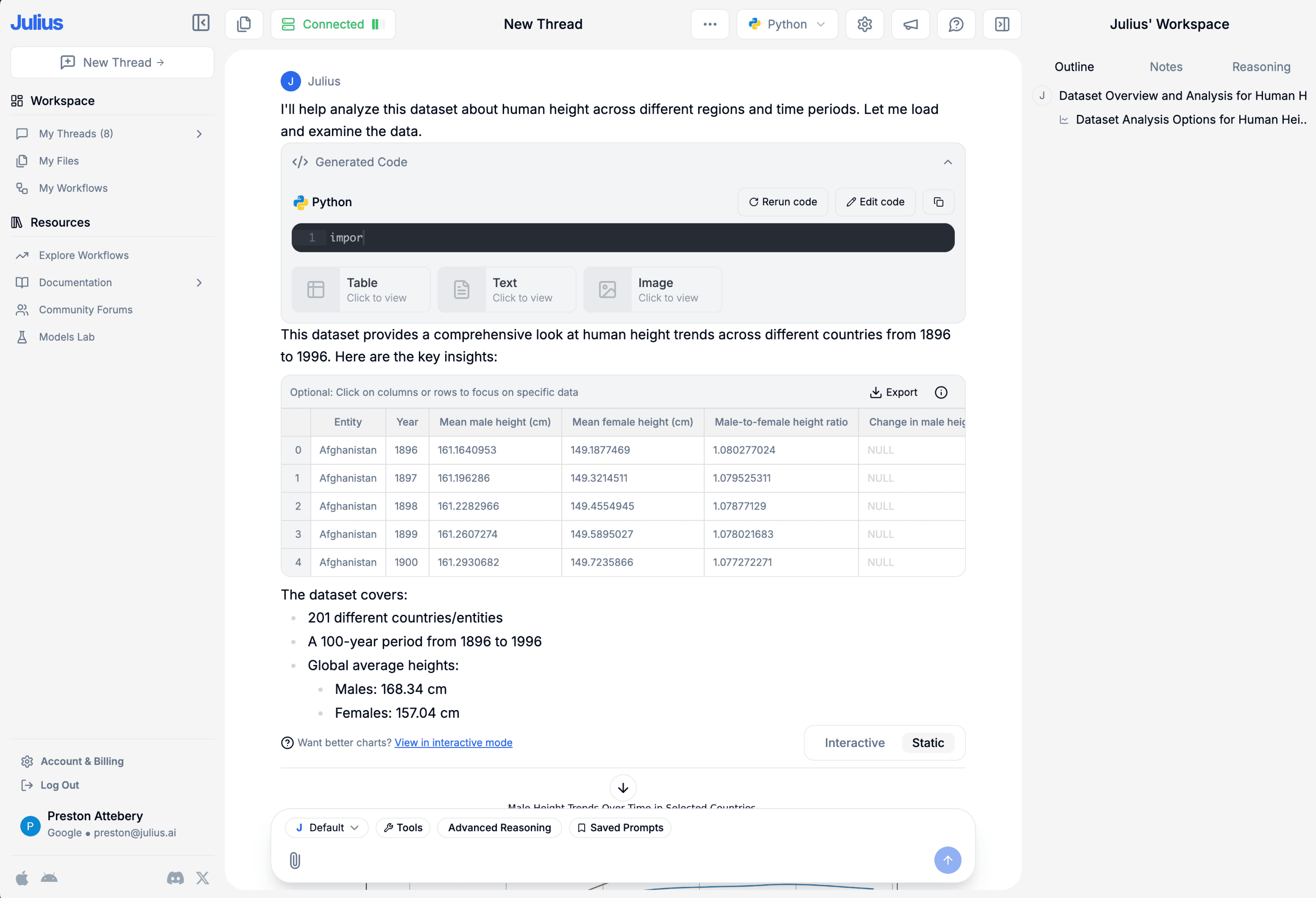The width and height of the screenshot is (1316, 898).
Task: Switch table view to Interactive mode
Action: point(855,743)
